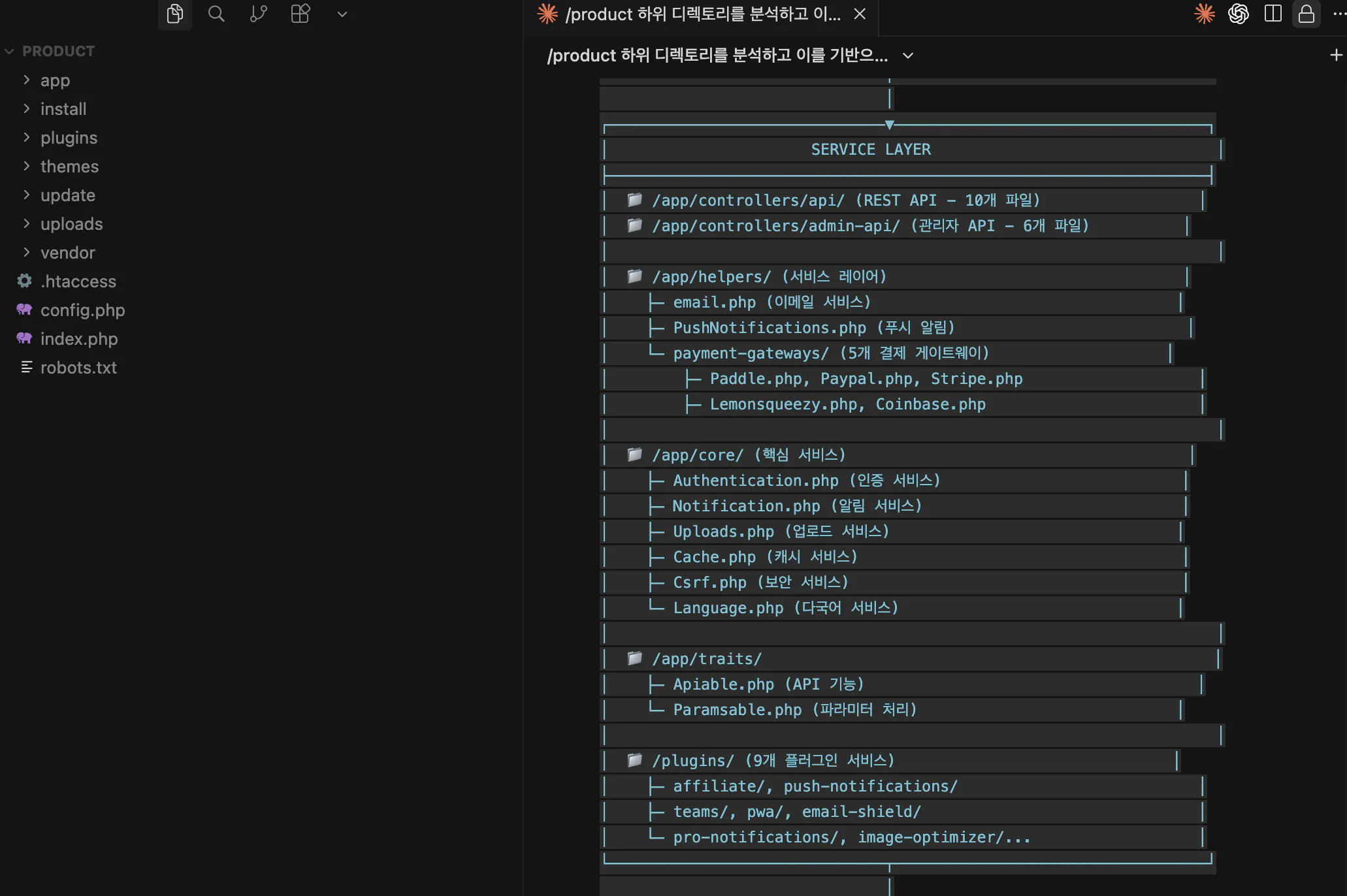Click the gear icon of .htaccess
This screenshot has width=1347, height=896.
25,281
